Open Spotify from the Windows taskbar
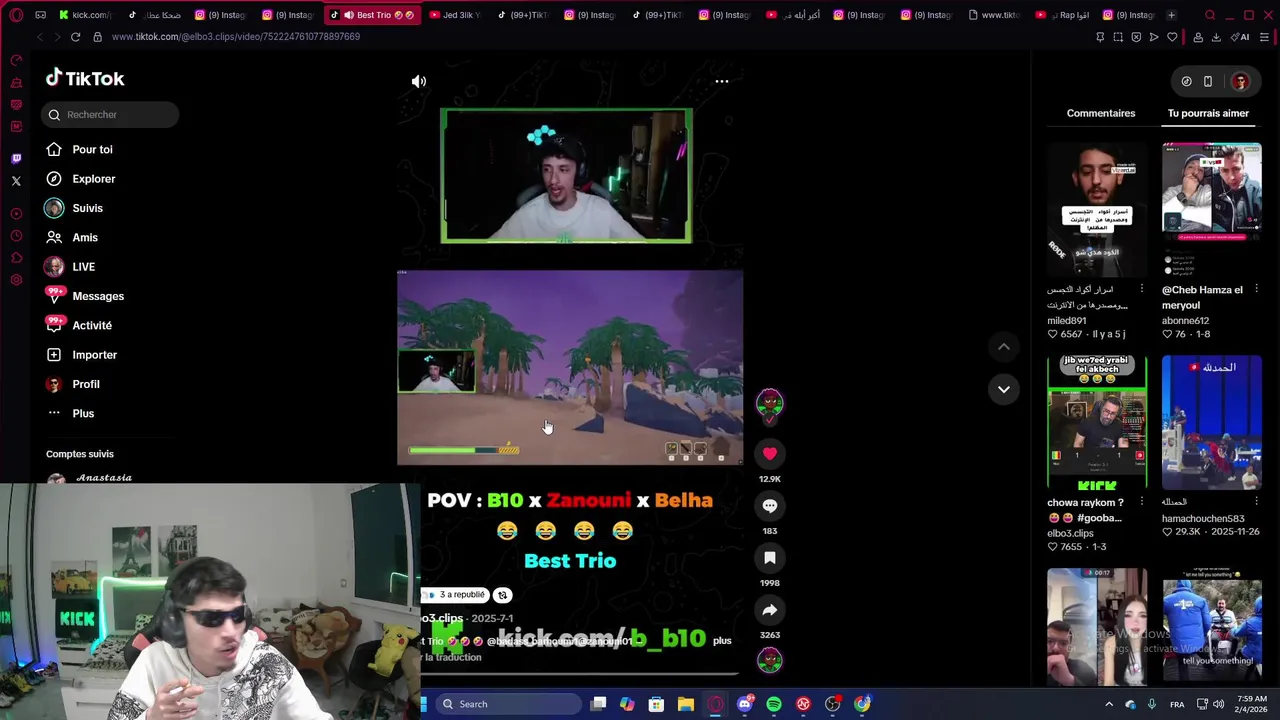1280x720 pixels. (x=774, y=704)
